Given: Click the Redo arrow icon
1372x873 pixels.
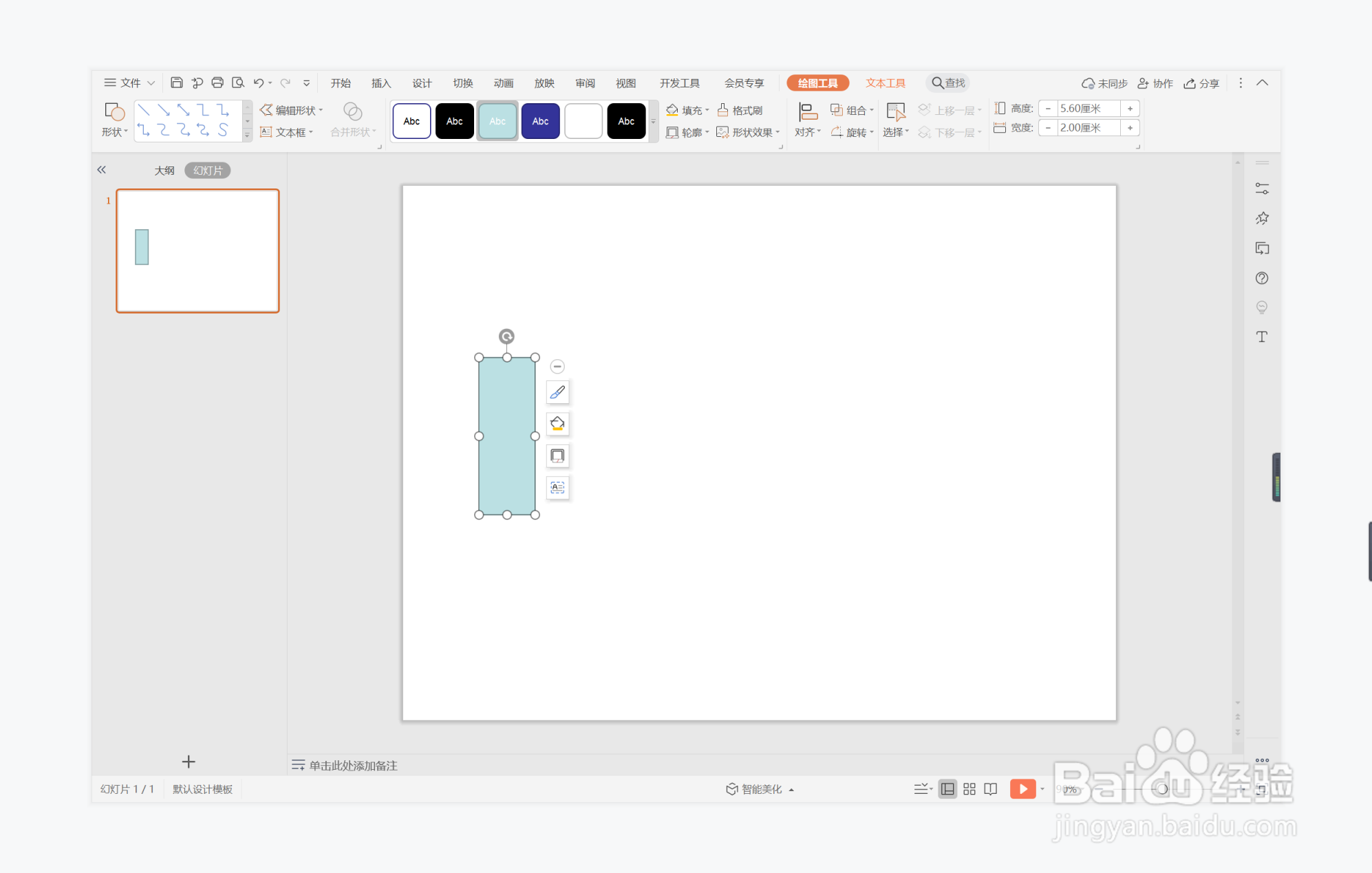Looking at the screenshot, I should coord(285,83).
